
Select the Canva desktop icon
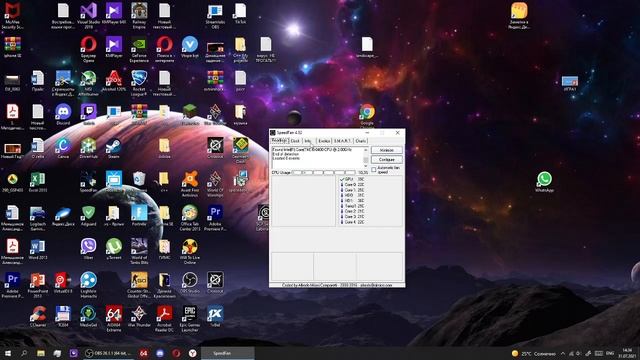tap(63, 148)
